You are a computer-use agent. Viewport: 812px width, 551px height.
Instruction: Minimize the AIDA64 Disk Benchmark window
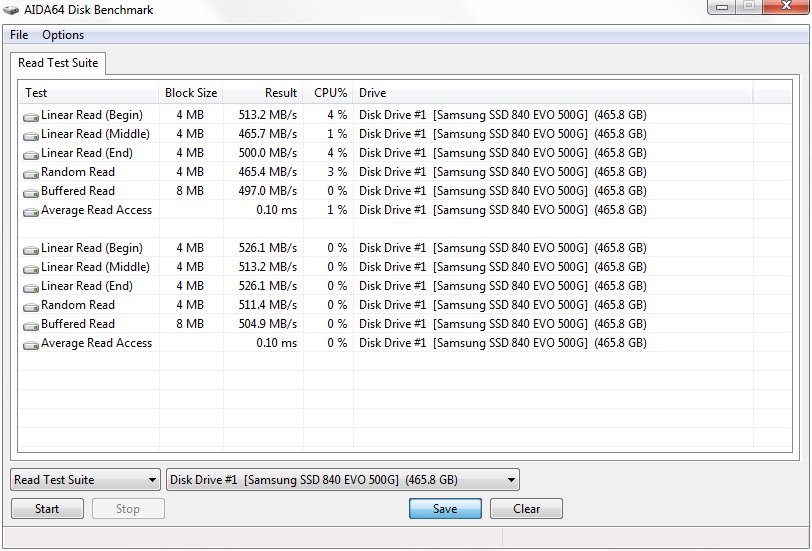click(723, 6)
